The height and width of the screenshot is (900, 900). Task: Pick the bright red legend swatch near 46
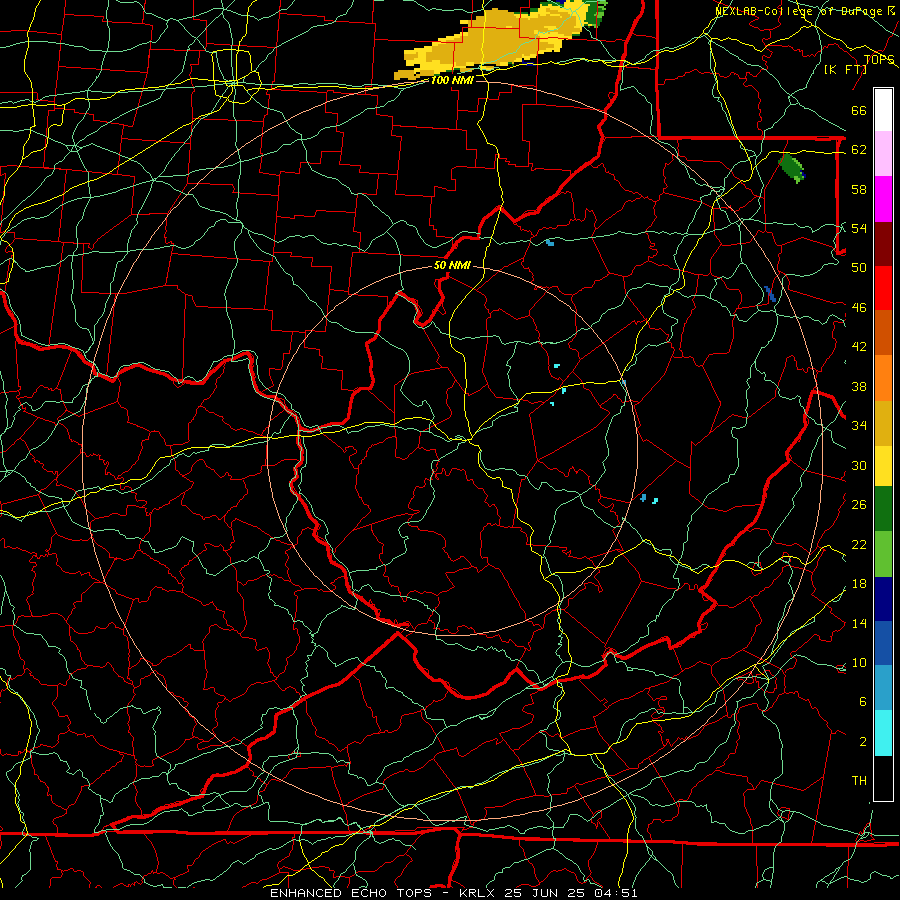point(883,288)
